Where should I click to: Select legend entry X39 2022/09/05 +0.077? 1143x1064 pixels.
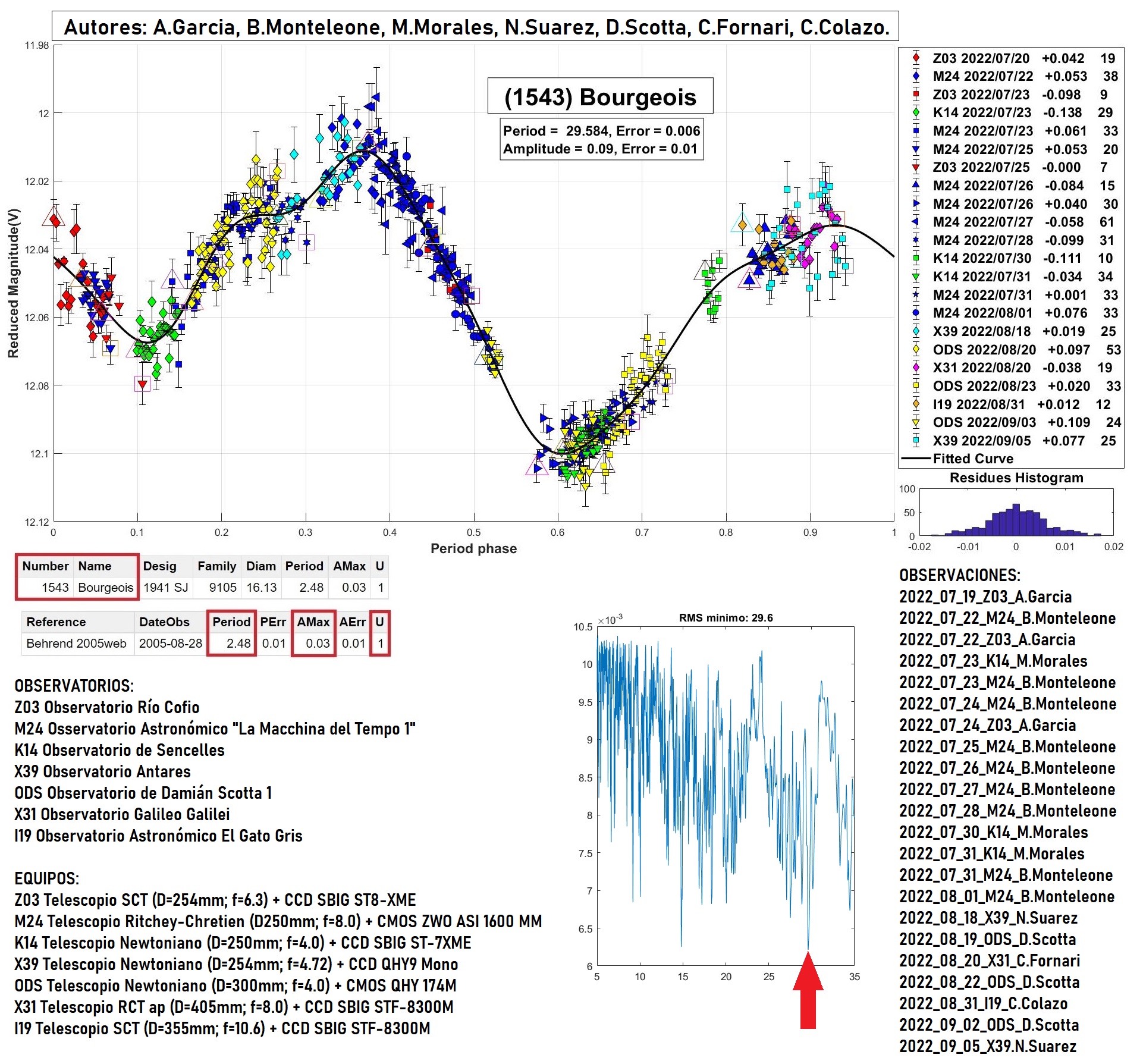pos(1013,441)
